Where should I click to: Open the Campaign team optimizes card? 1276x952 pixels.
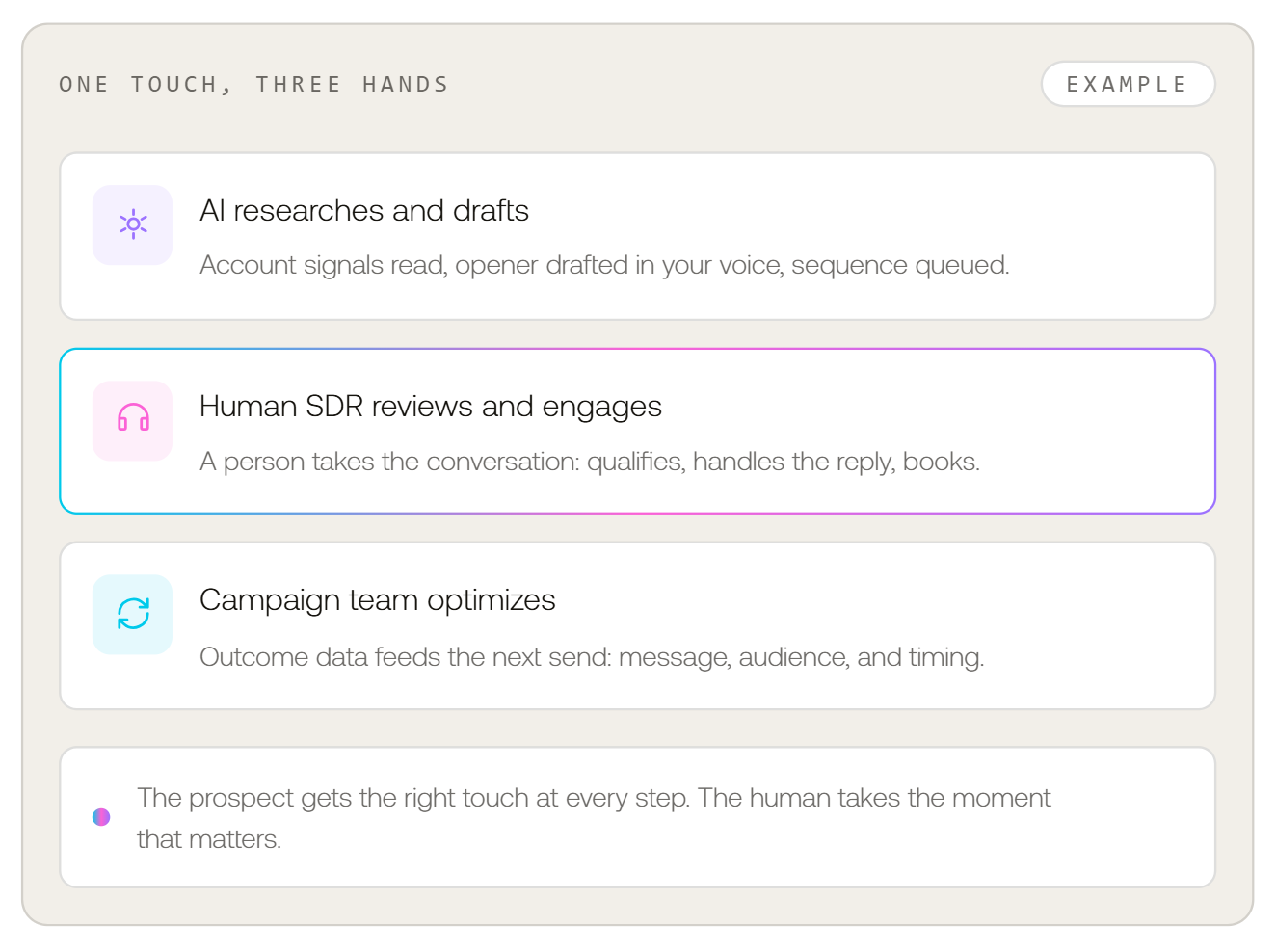point(637,626)
